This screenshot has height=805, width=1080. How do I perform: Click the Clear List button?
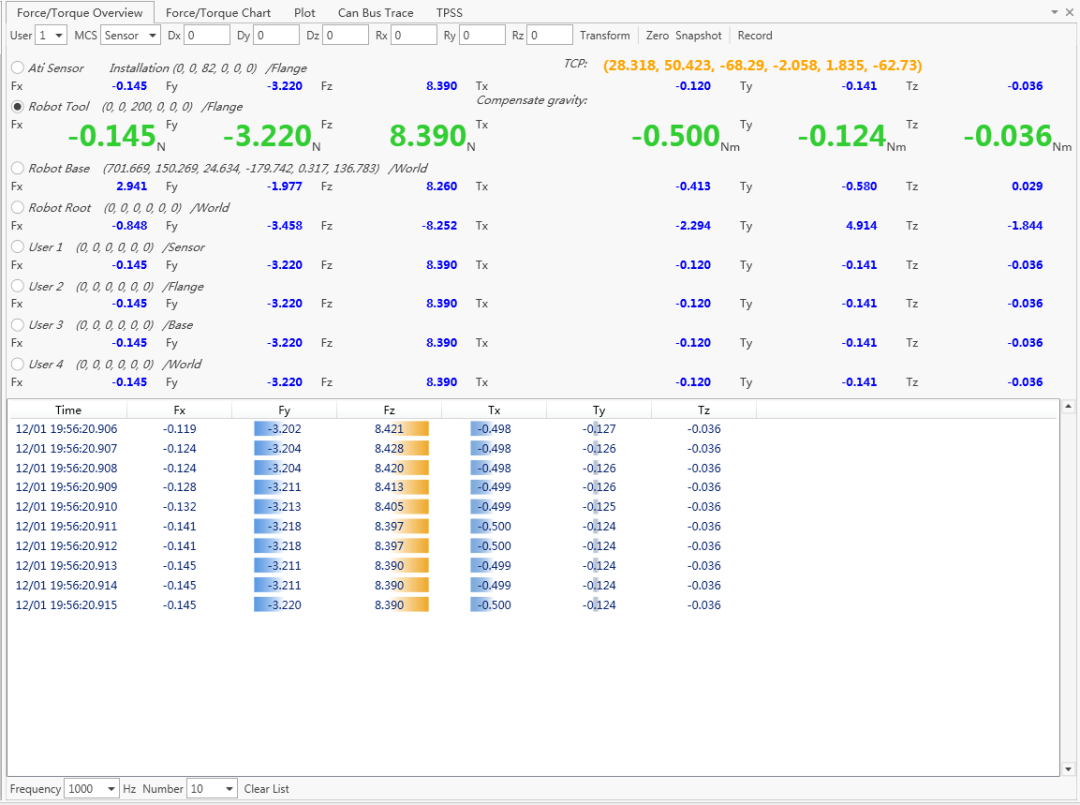click(x=266, y=789)
